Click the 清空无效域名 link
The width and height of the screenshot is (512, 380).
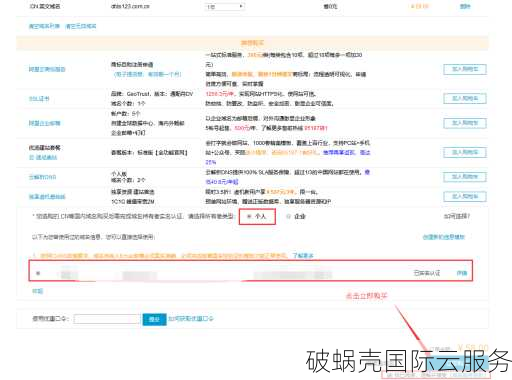[81, 26]
